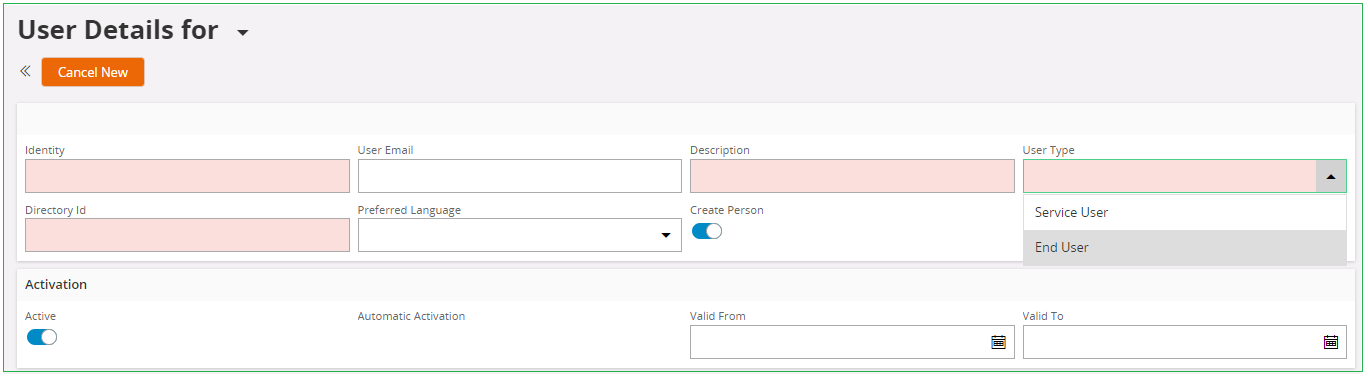Click the double chevron collapse icon
Viewport: 1368px width, 377px height.
tap(25, 72)
